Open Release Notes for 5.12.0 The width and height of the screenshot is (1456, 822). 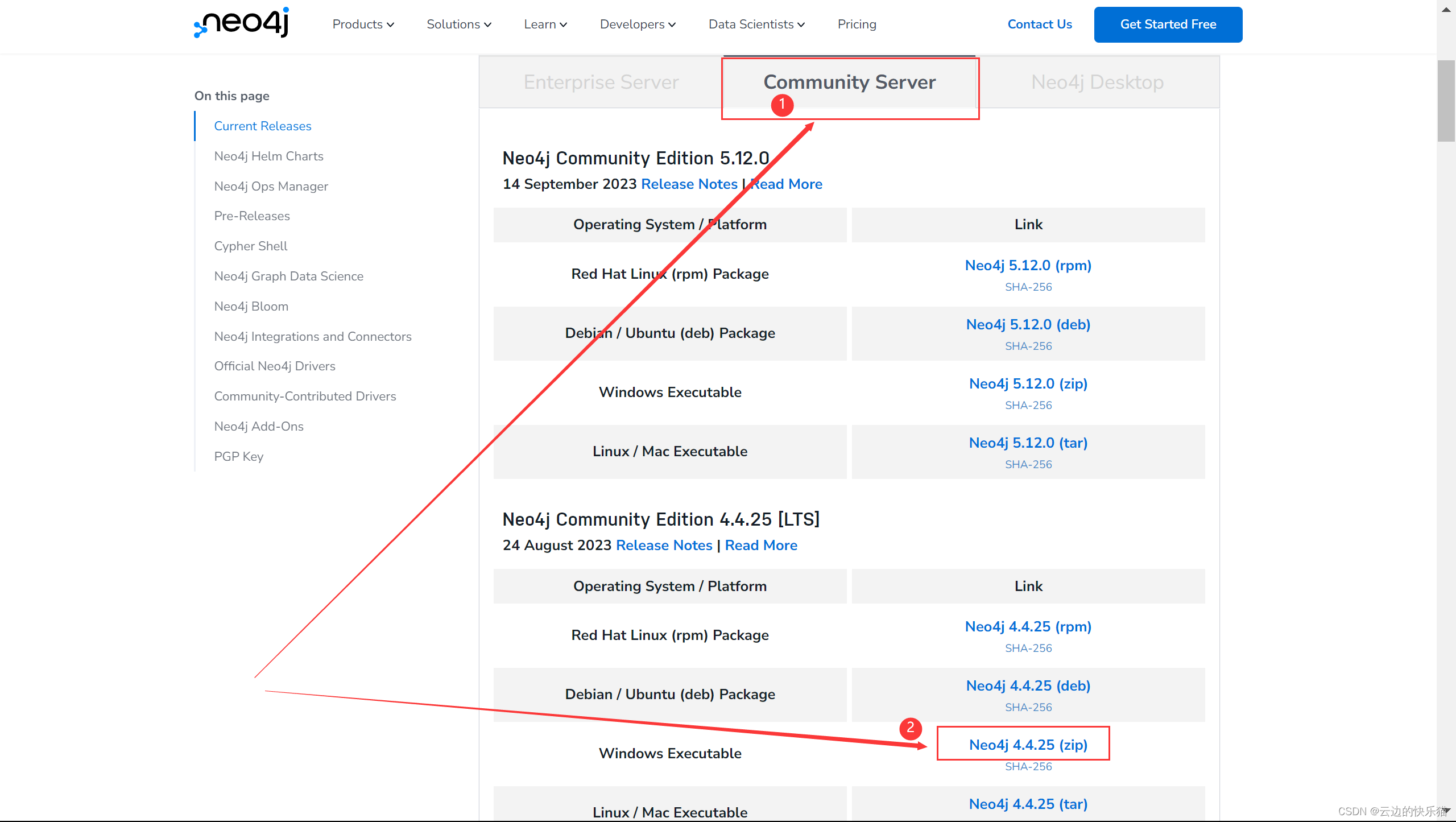point(689,184)
